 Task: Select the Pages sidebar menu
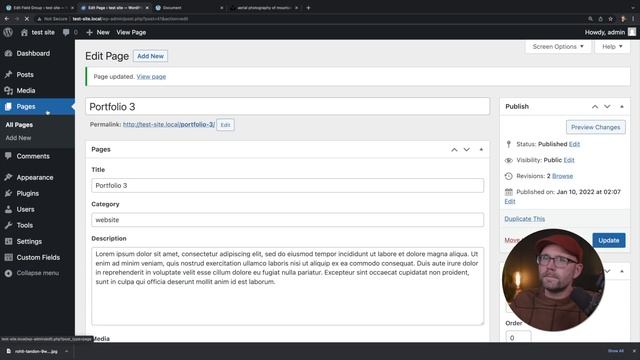click(37, 107)
